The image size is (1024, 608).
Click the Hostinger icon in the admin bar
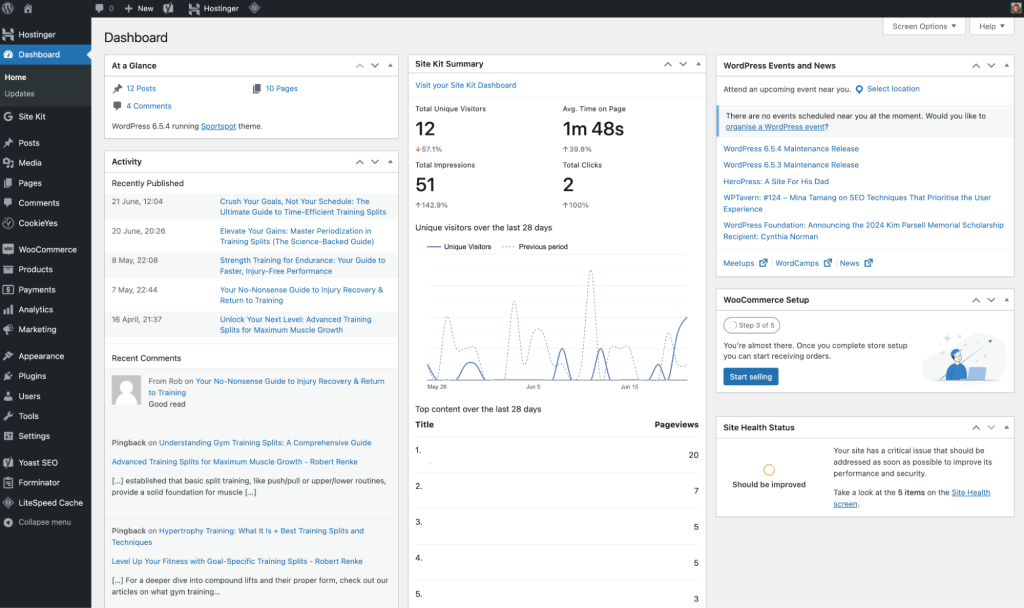(193, 7)
